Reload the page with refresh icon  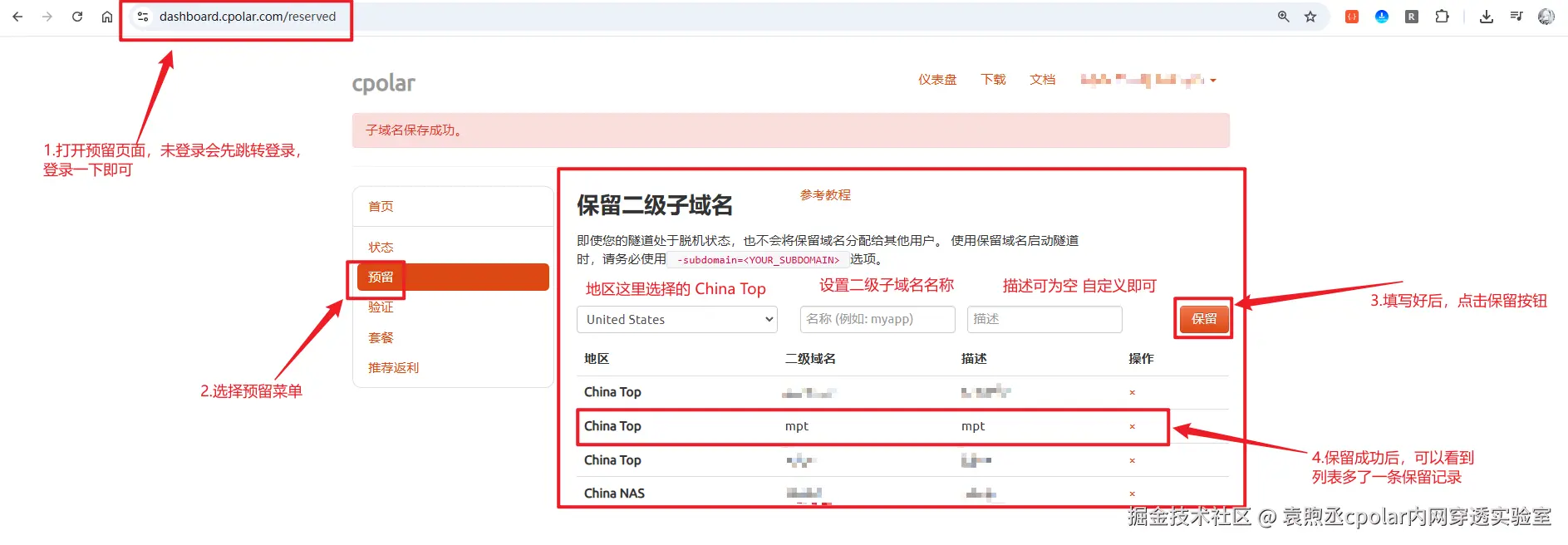click(x=77, y=17)
